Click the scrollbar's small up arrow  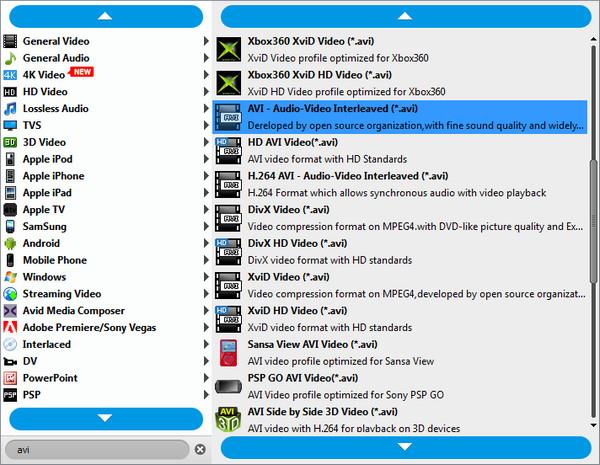click(594, 39)
